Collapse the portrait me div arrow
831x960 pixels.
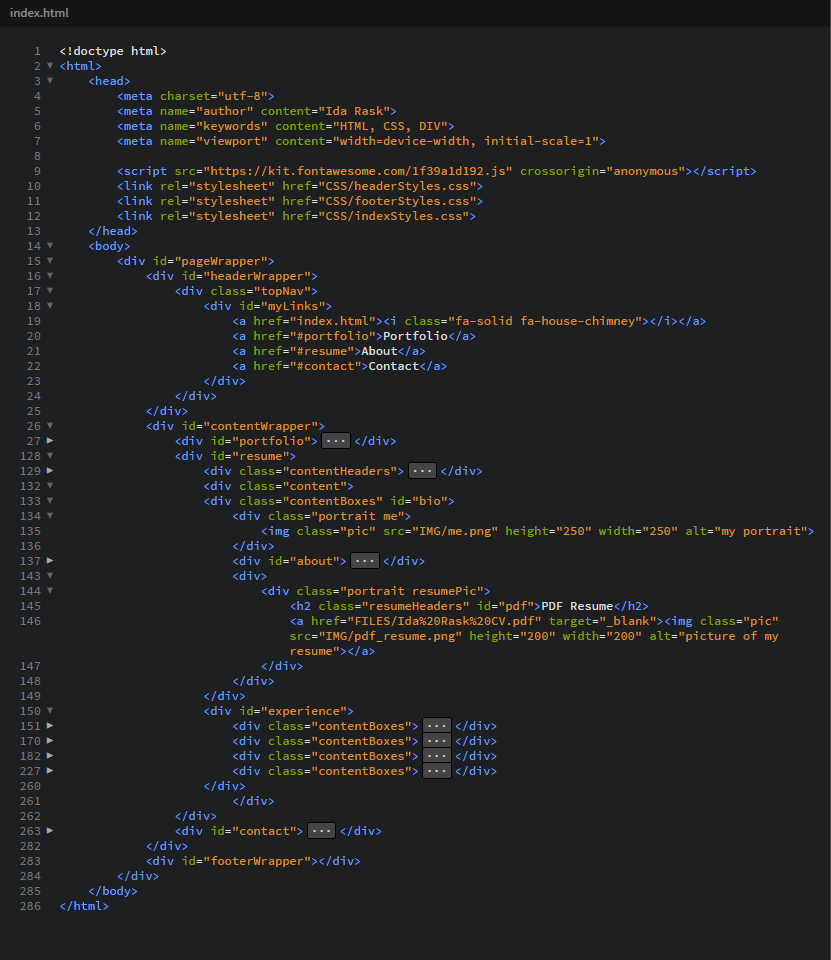[x=50, y=516]
